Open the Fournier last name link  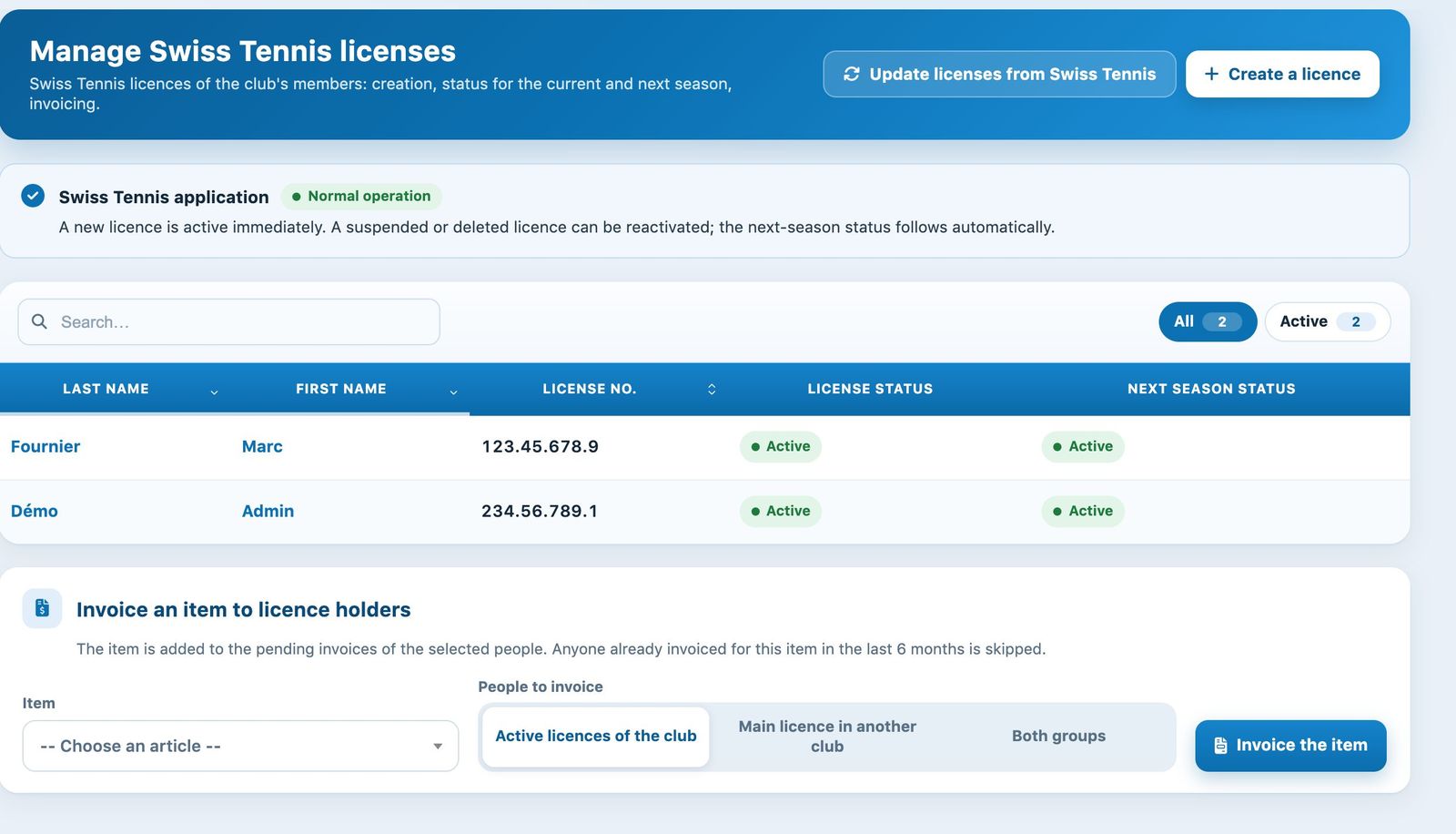[x=45, y=446]
